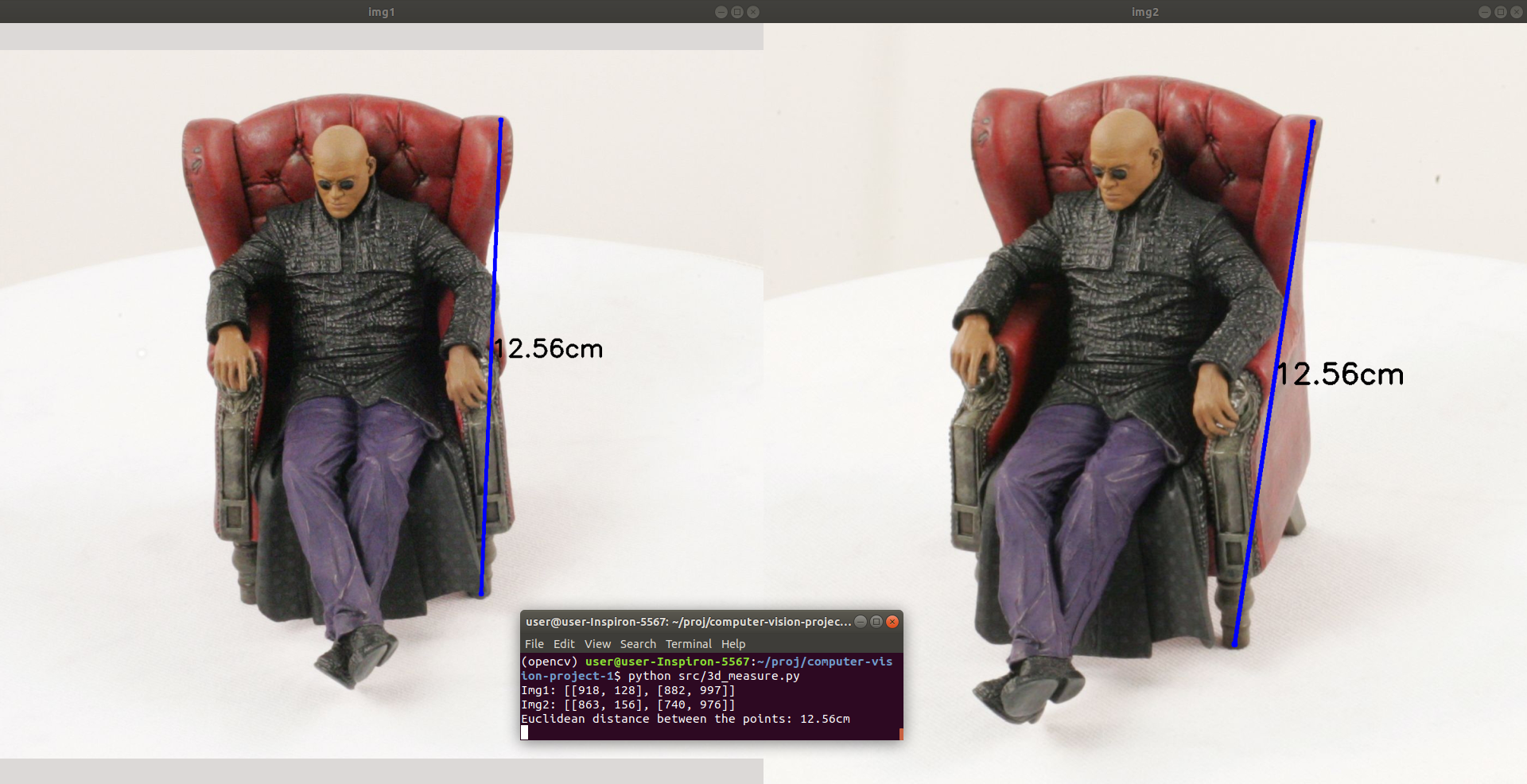The width and height of the screenshot is (1527, 784).
Task: Click the '(opencv)' environment prefix in terminal
Action: 550,662
